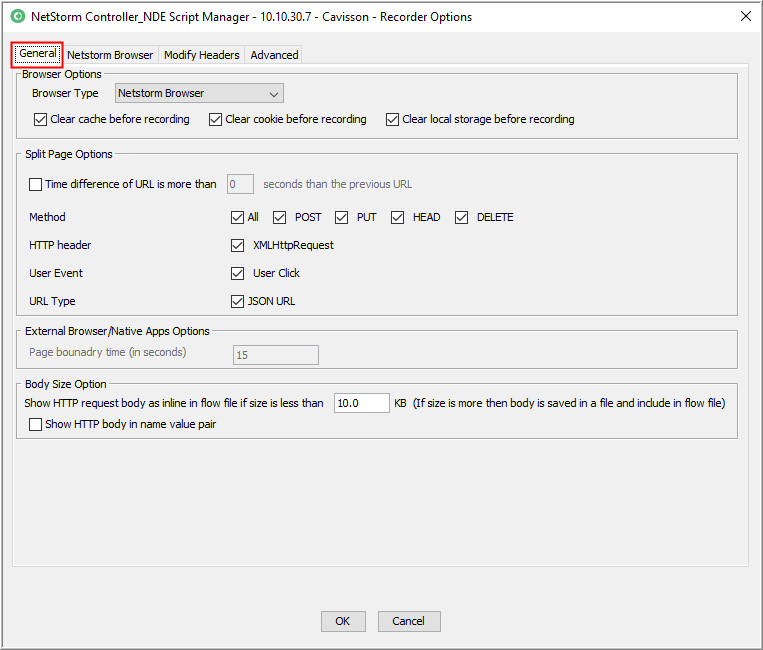Enable Show HTTP body in name value pair
The image size is (763, 650).
[35, 424]
